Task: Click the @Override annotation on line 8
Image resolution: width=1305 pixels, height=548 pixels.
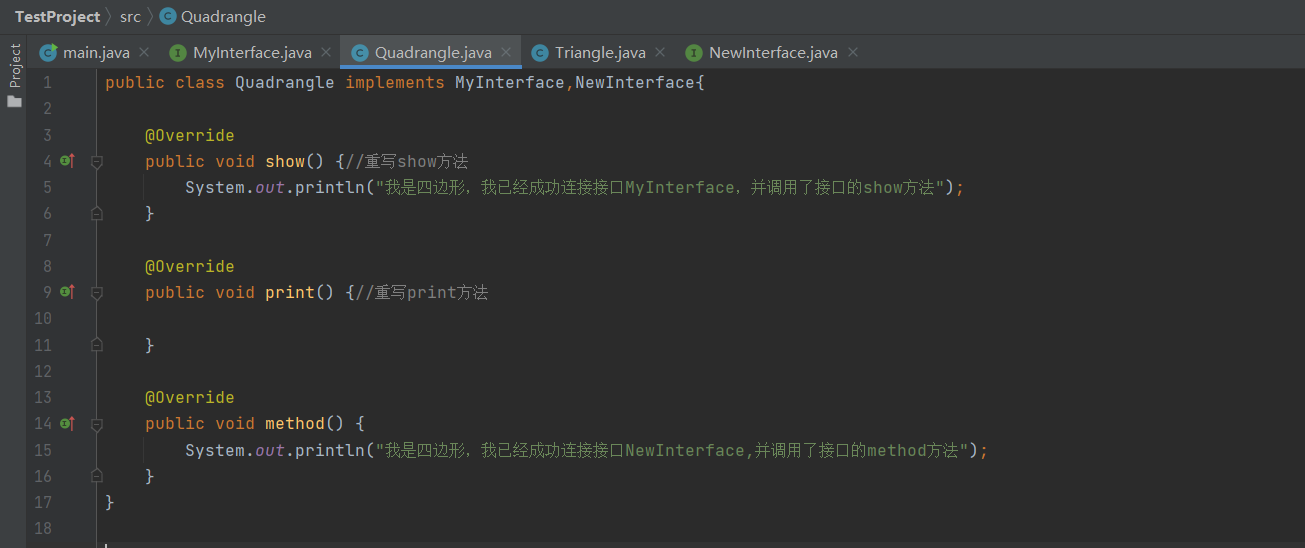Action: (190, 266)
